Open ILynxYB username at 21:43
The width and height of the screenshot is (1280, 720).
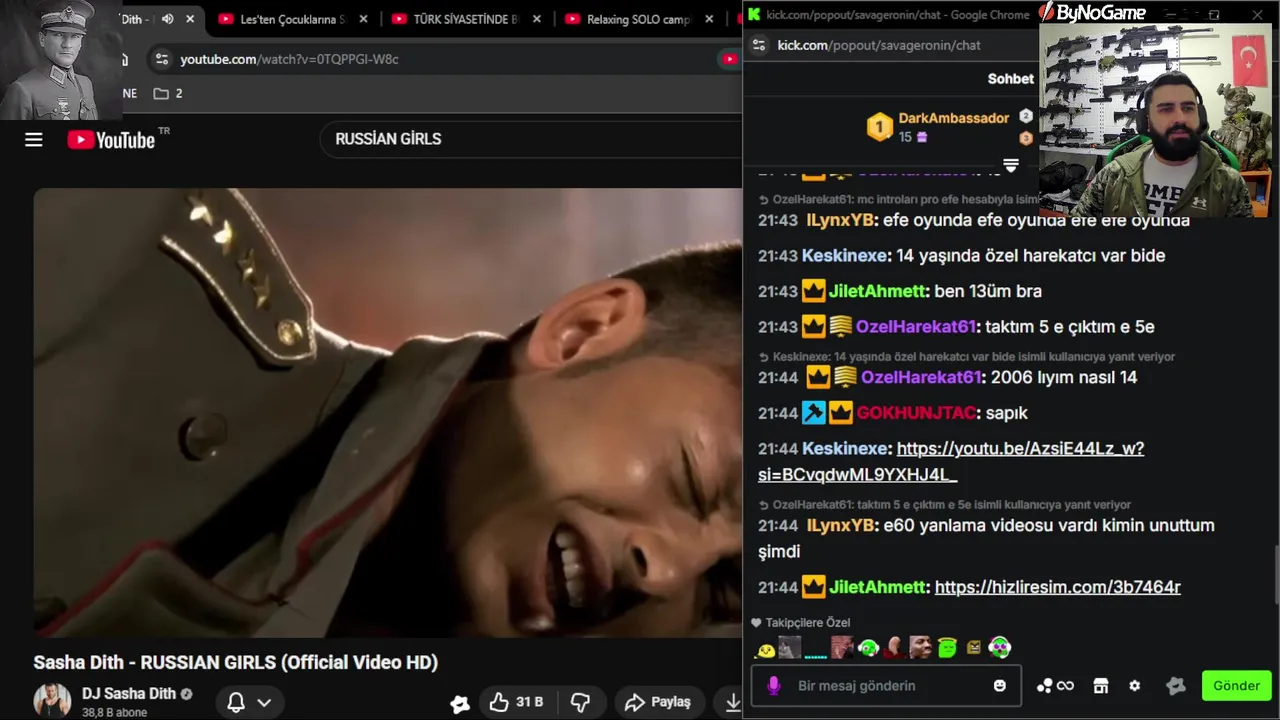pos(841,220)
